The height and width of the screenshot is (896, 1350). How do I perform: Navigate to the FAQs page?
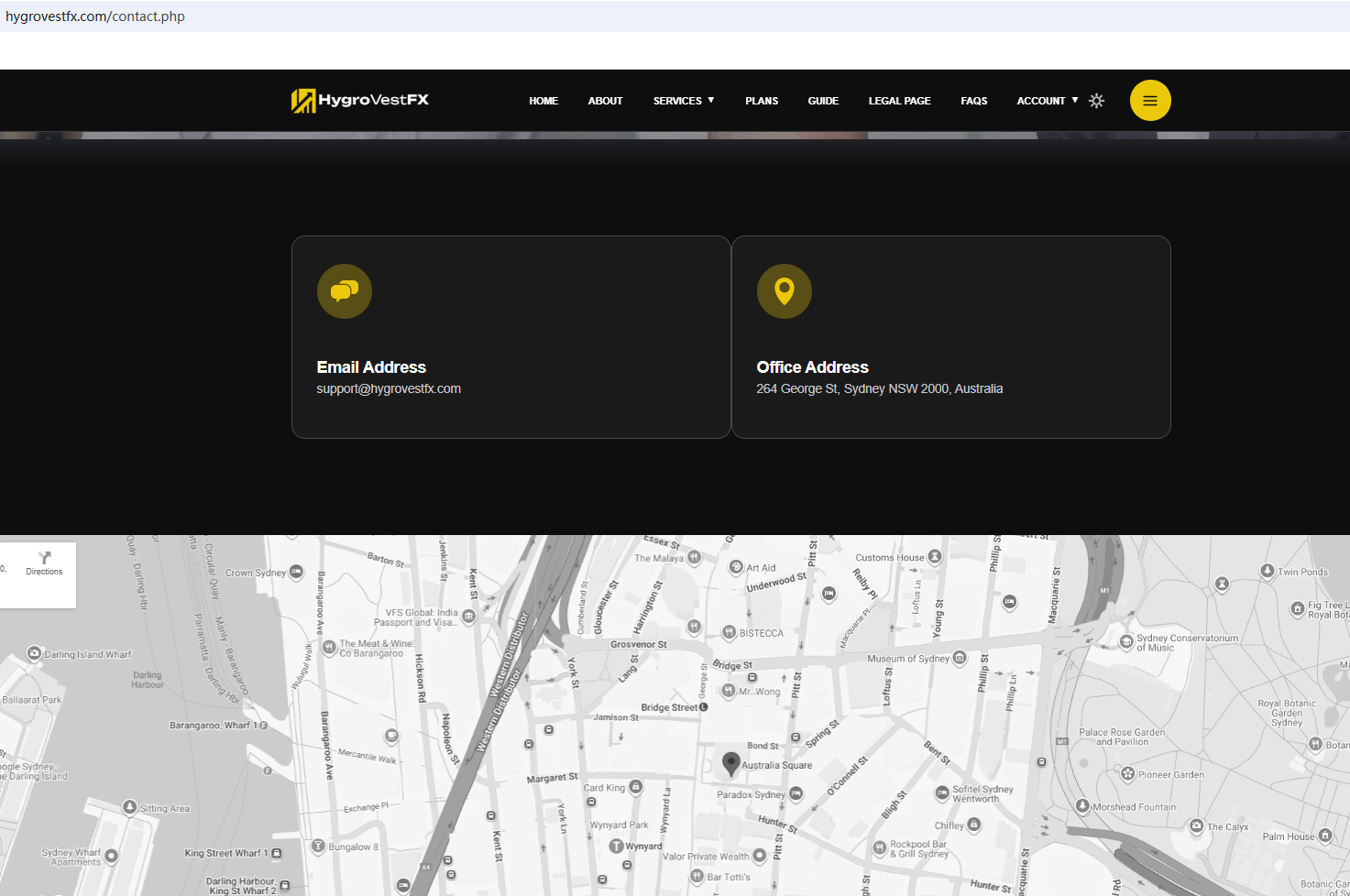973,101
